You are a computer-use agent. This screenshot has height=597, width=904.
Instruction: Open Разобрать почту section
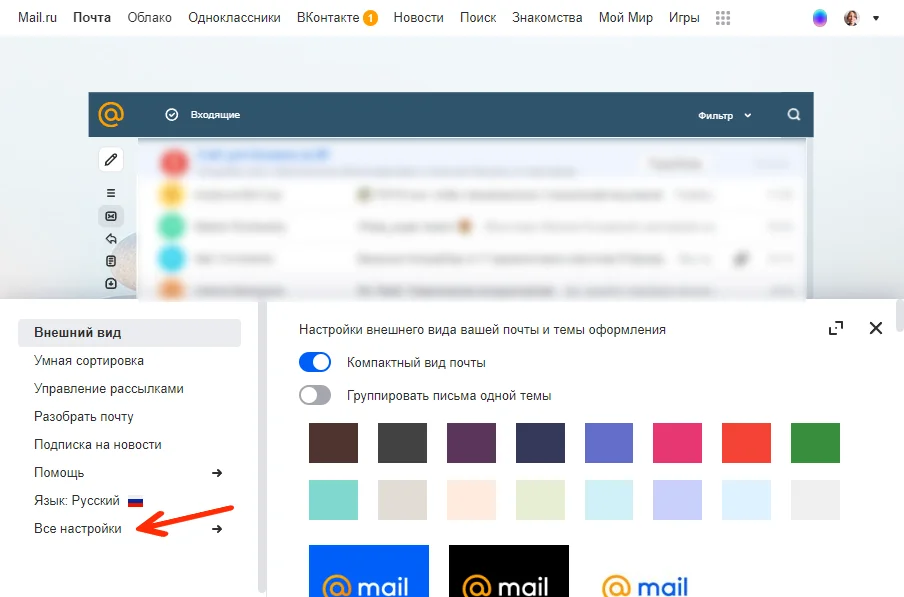84,417
